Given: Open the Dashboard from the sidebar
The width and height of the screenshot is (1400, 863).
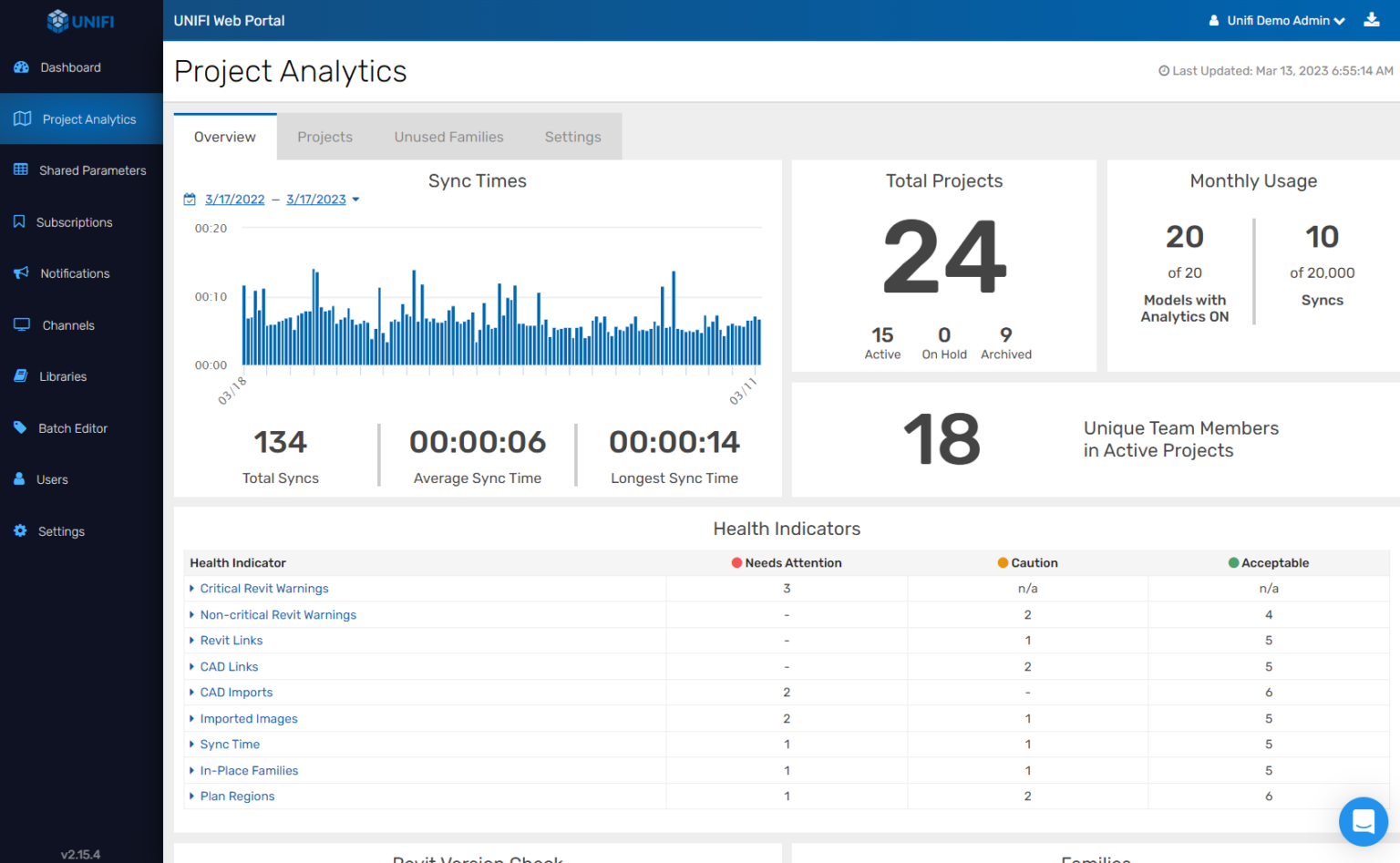Looking at the screenshot, I should (71, 67).
